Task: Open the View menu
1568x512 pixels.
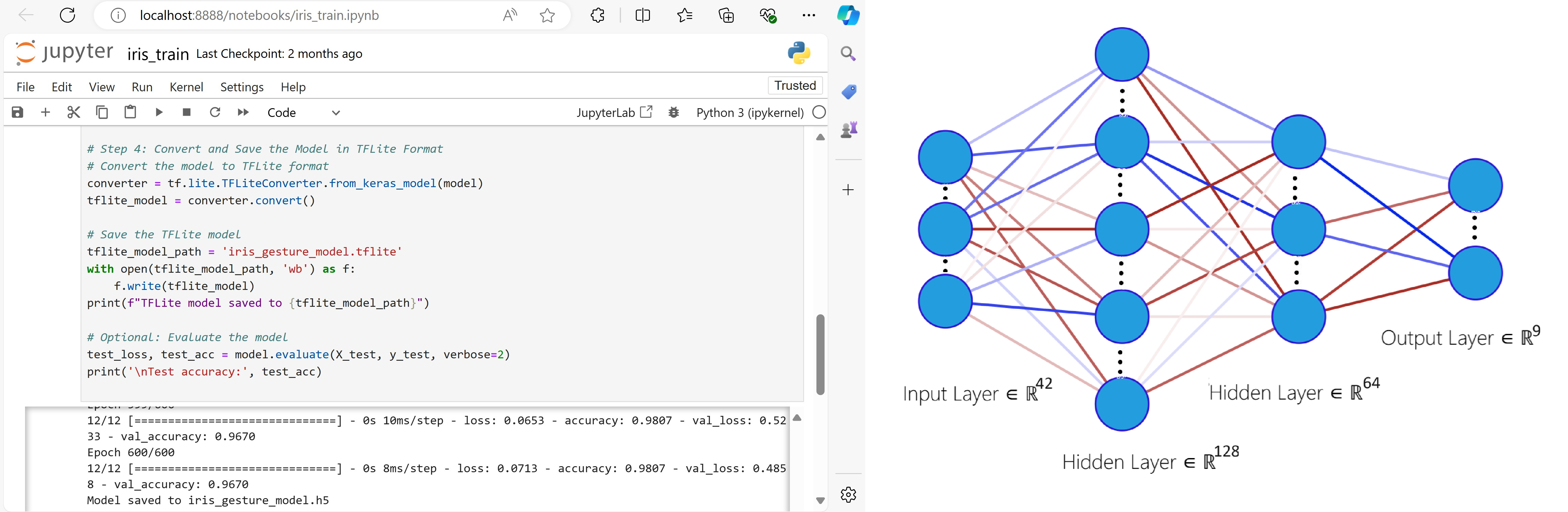Action: 102,87
